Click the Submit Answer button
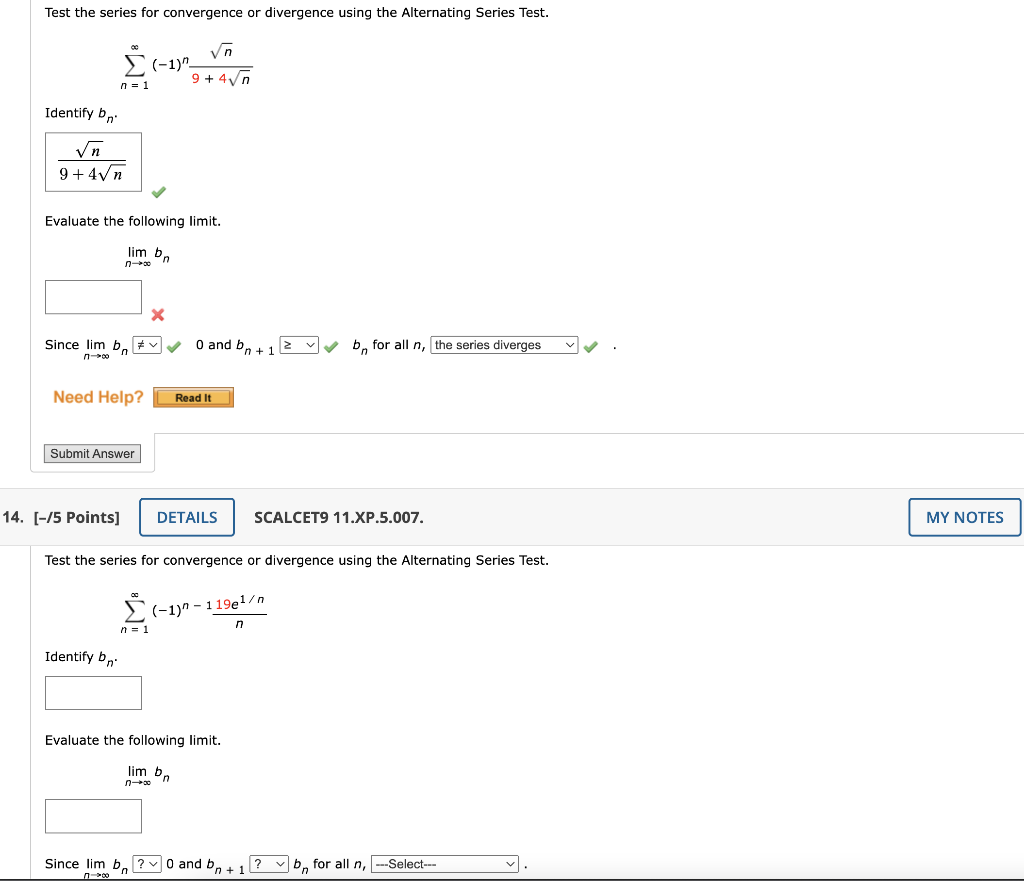Screen dimensions: 1024x881 pos(92,453)
